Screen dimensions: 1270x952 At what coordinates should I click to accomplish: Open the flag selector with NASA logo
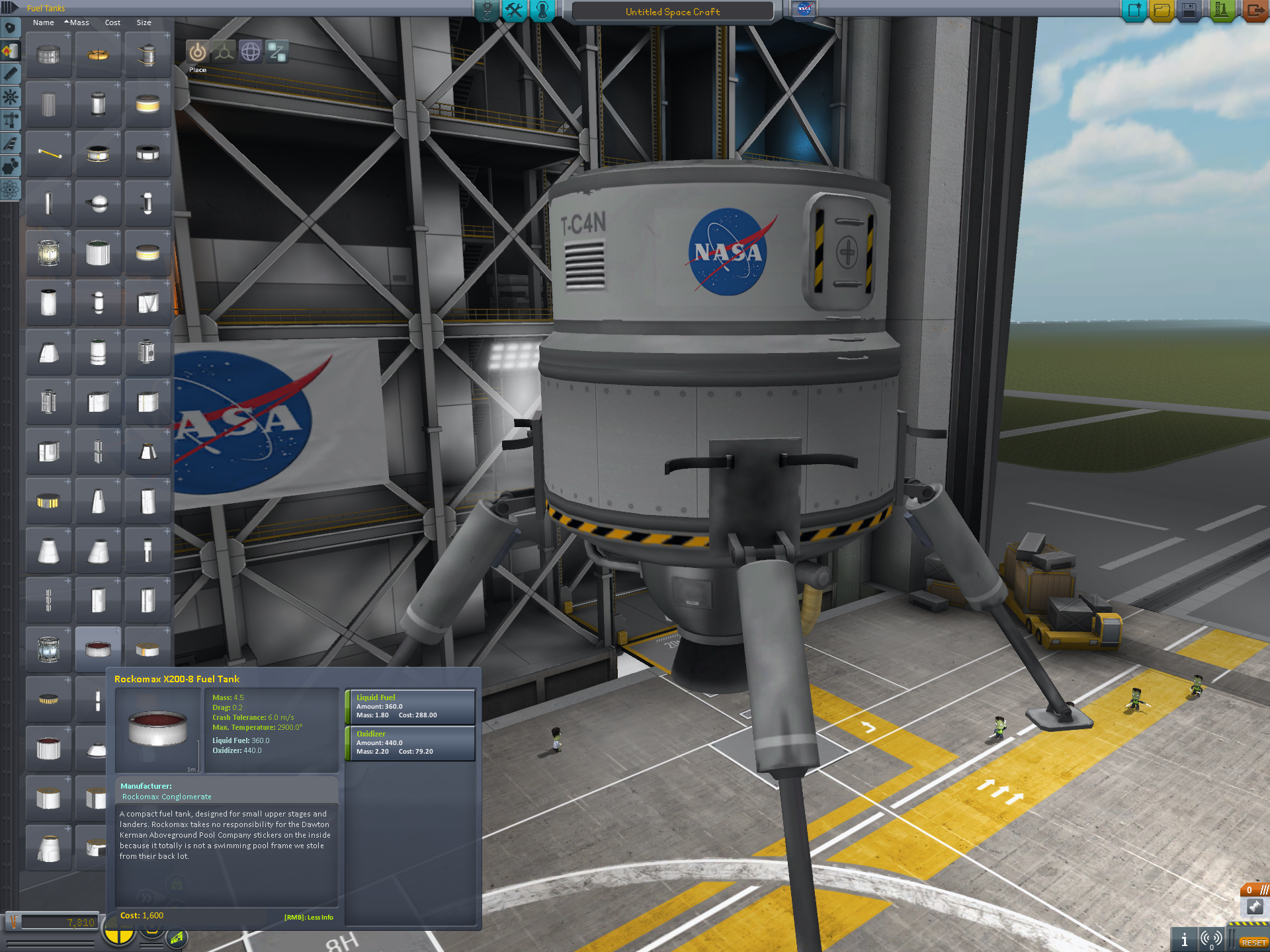pyautogui.click(x=804, y=9)
